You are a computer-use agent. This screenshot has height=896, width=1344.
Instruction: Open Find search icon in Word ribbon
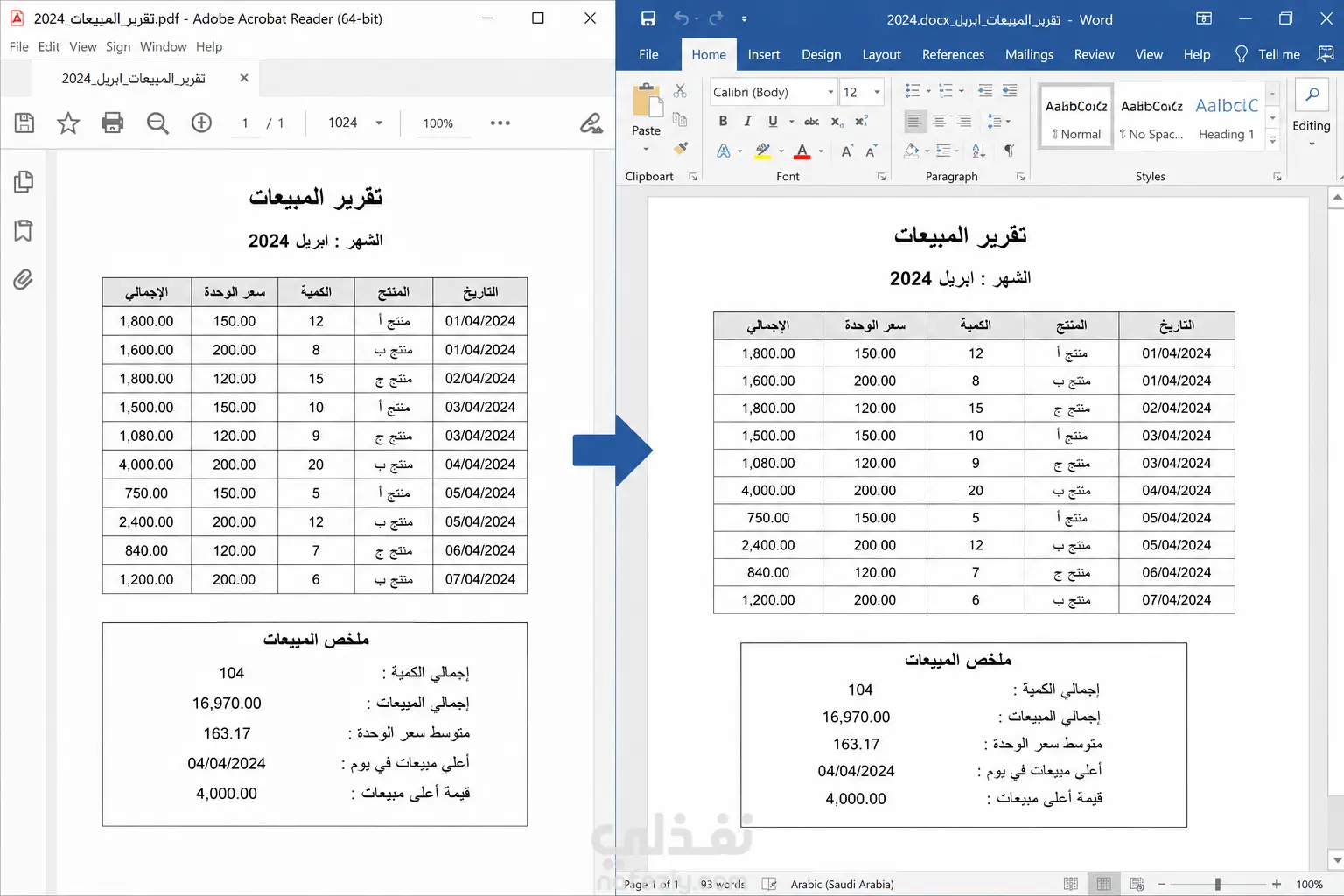point(1312,94)
